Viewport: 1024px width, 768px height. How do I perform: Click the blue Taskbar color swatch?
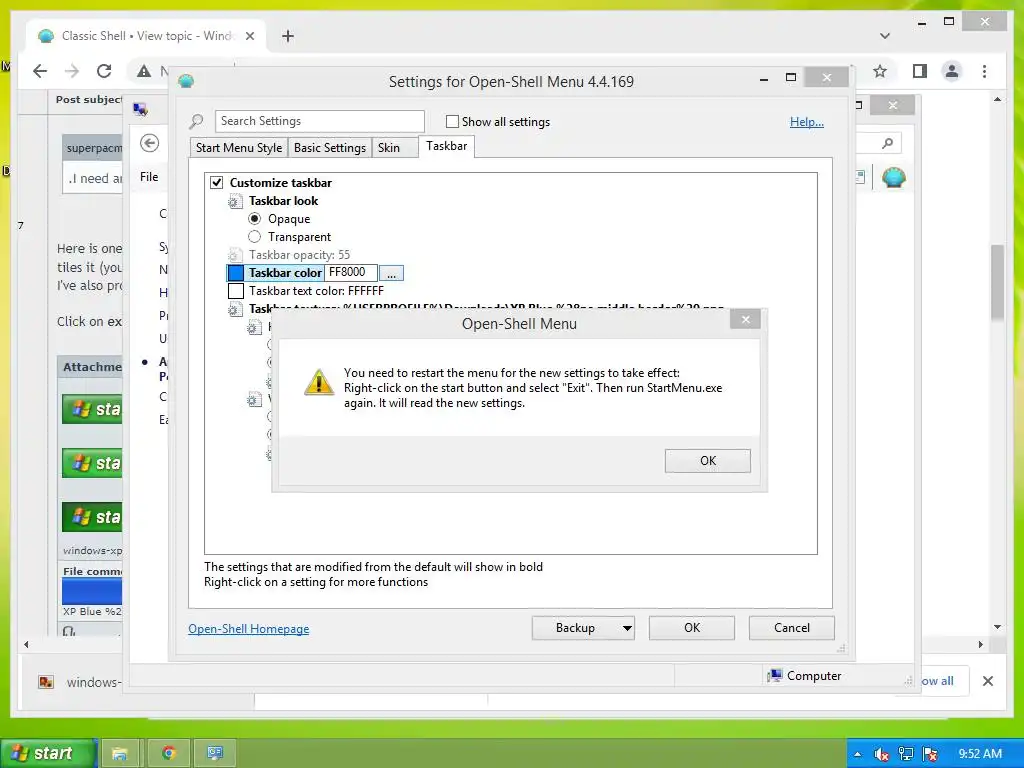click(x=236, y=273)
